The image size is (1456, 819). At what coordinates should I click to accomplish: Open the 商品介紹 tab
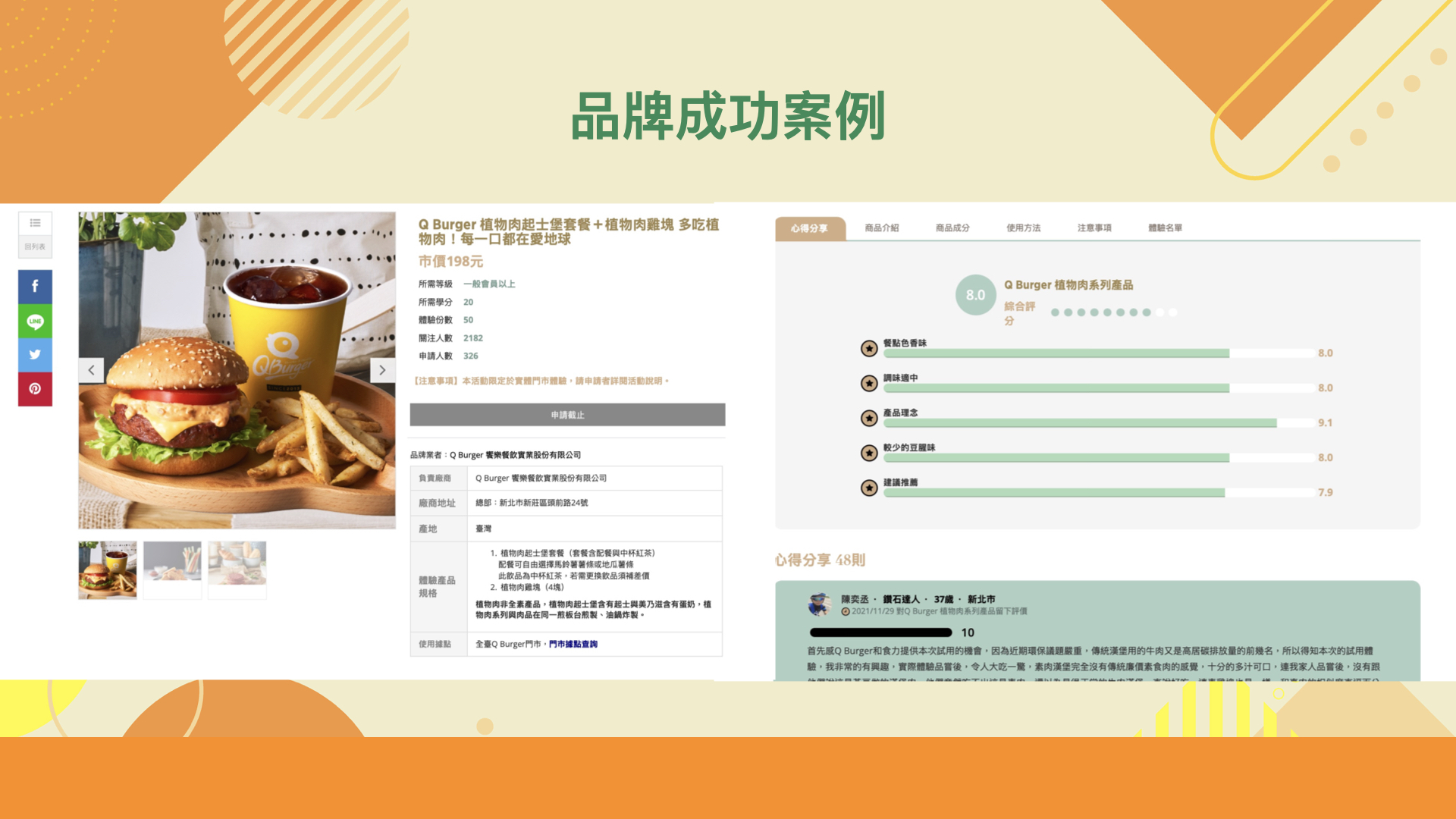coord(882,227)
